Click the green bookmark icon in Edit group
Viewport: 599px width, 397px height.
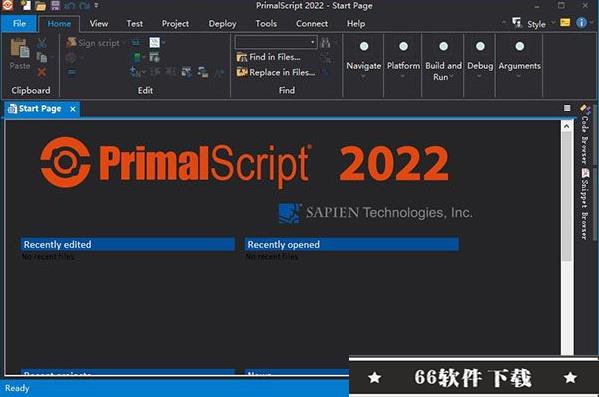tap(137, 57)
